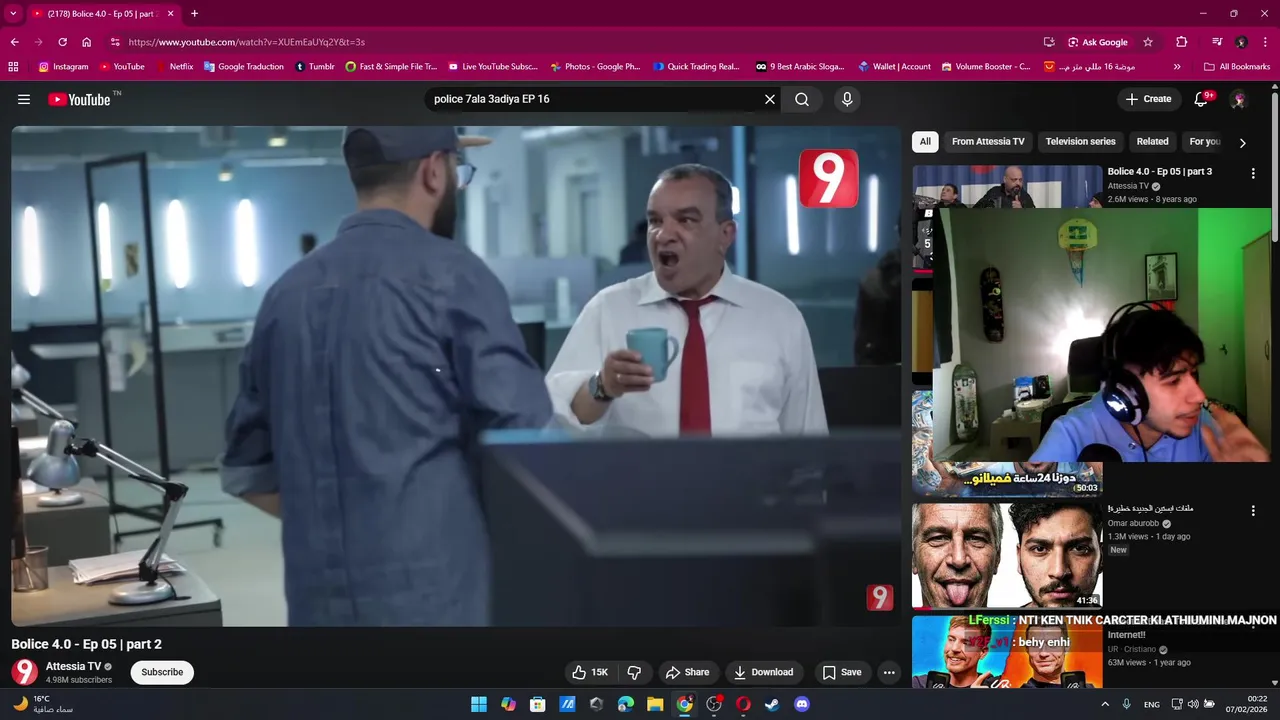Reload the page

[x=62, y=42]
